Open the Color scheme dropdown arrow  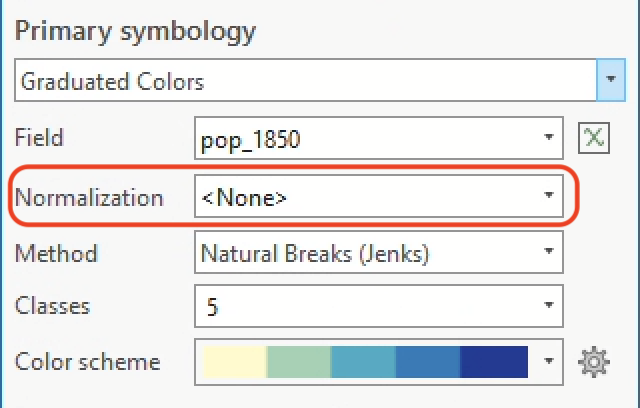(548, 361)
